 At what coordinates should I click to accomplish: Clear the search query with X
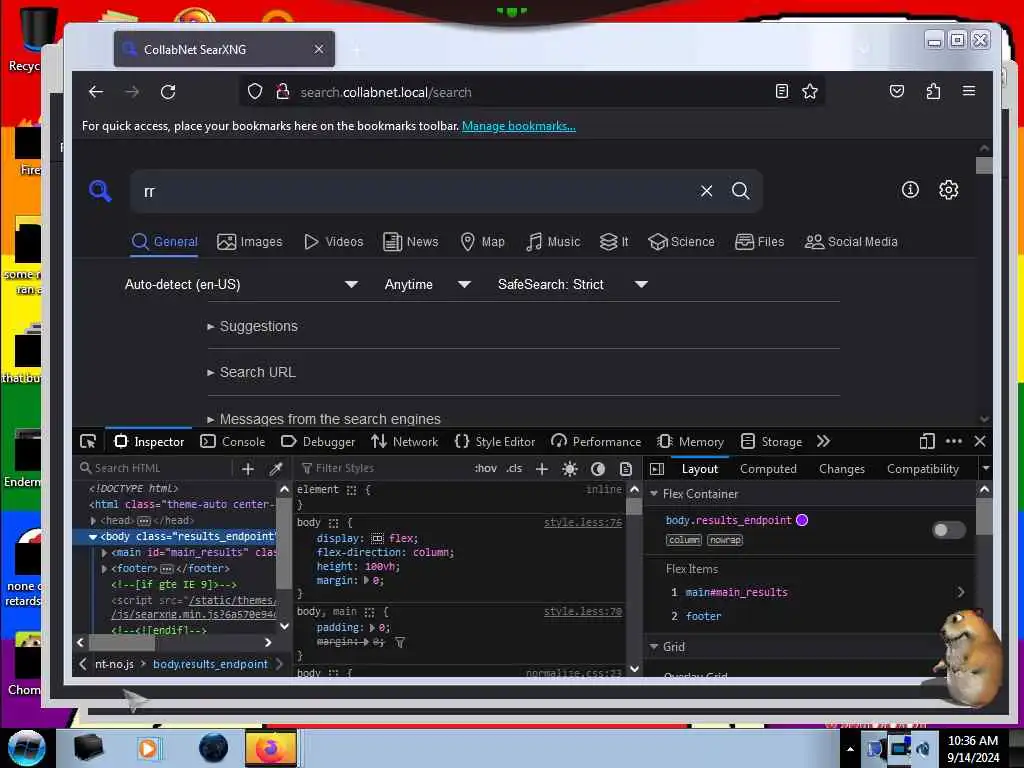coord(706,191)
